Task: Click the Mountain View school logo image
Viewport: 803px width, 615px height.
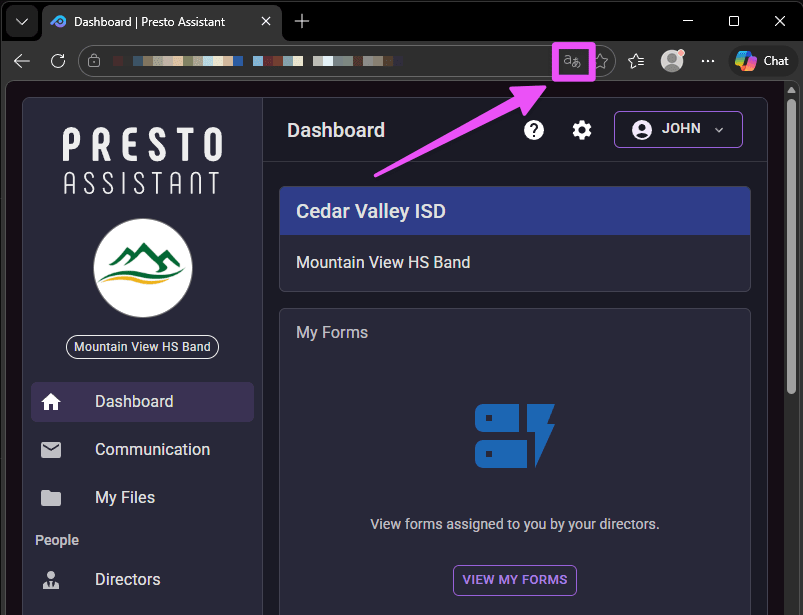Action: (143, 268)
